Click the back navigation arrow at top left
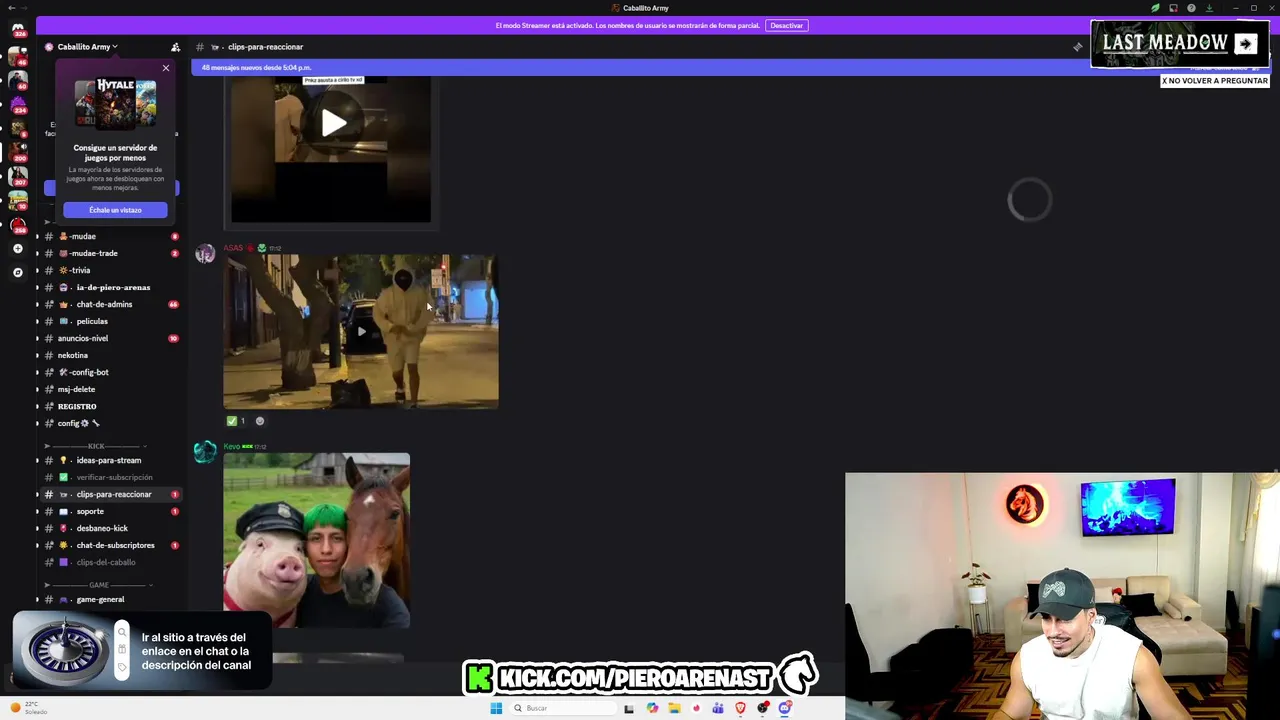Screen dimensions: 1280x720 (x=12, y=8)
